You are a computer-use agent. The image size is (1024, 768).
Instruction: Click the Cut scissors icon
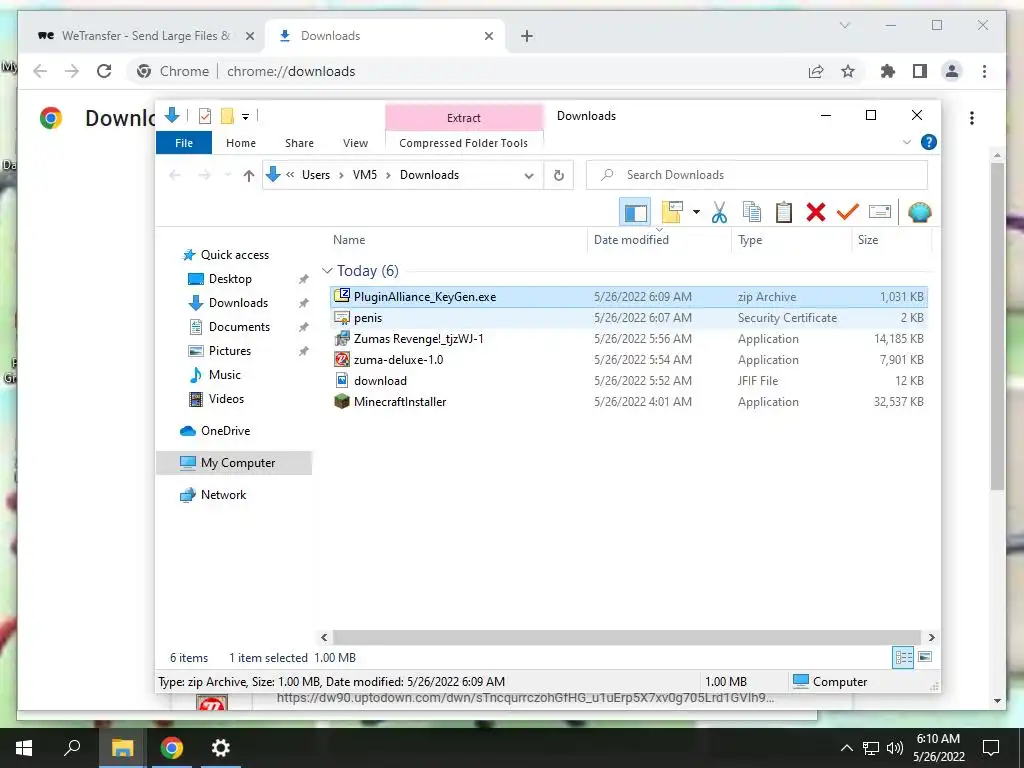point(719,212)
